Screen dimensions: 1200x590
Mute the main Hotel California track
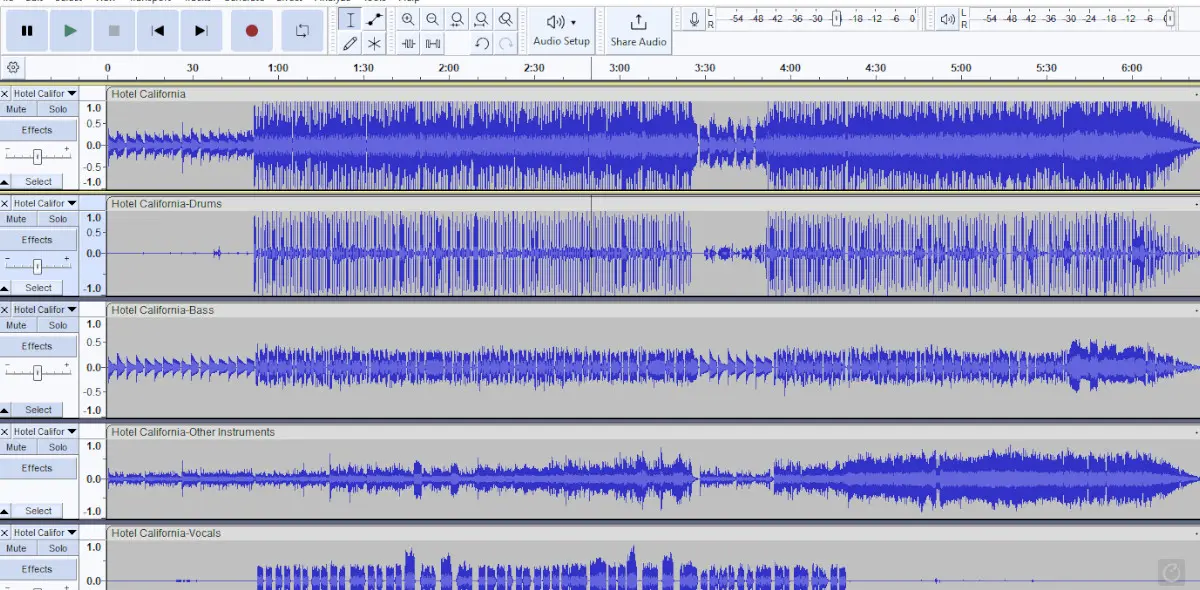pyautogui.click(x=17, y=109)
